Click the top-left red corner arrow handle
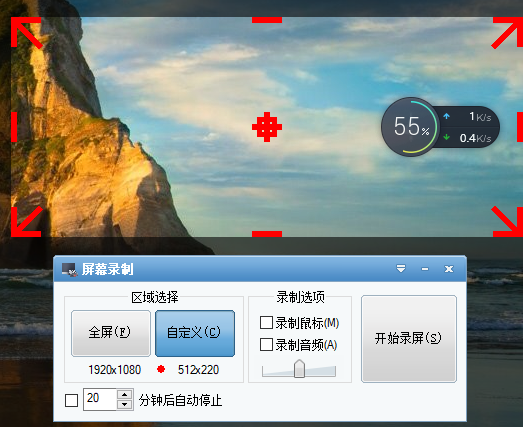523x427 pixels. 26,33
